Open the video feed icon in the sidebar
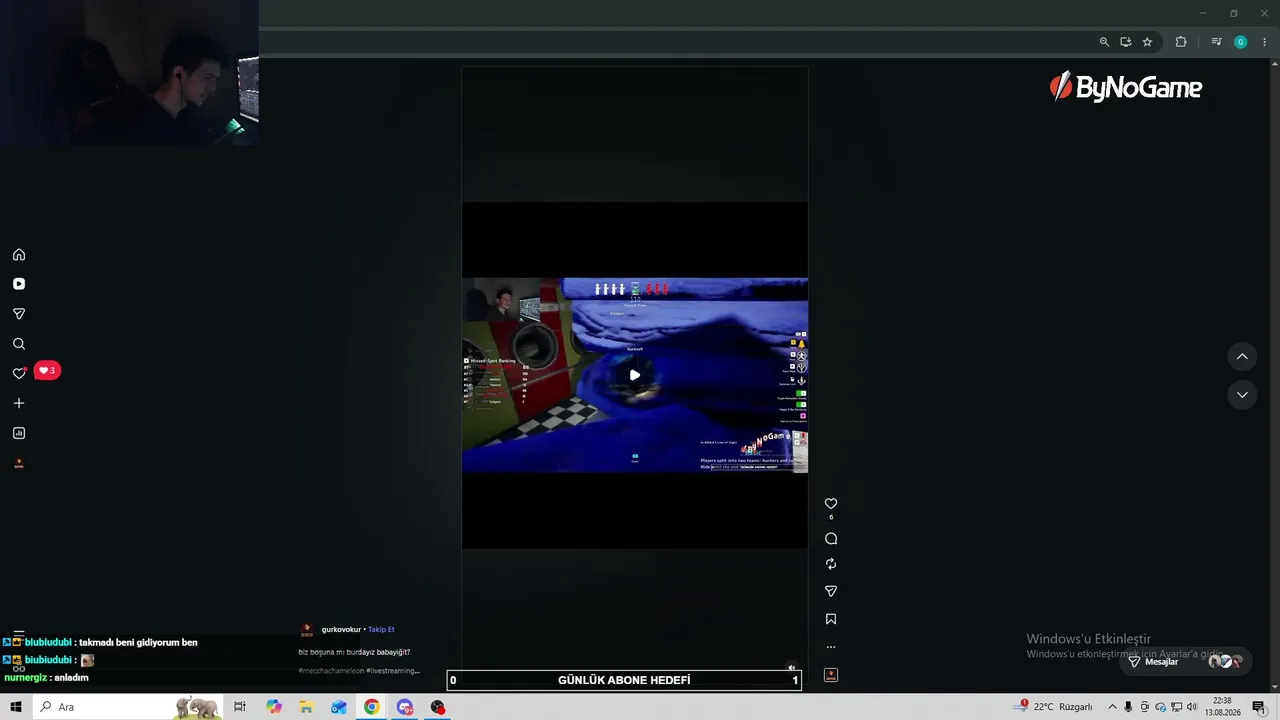 click(19, 284)
